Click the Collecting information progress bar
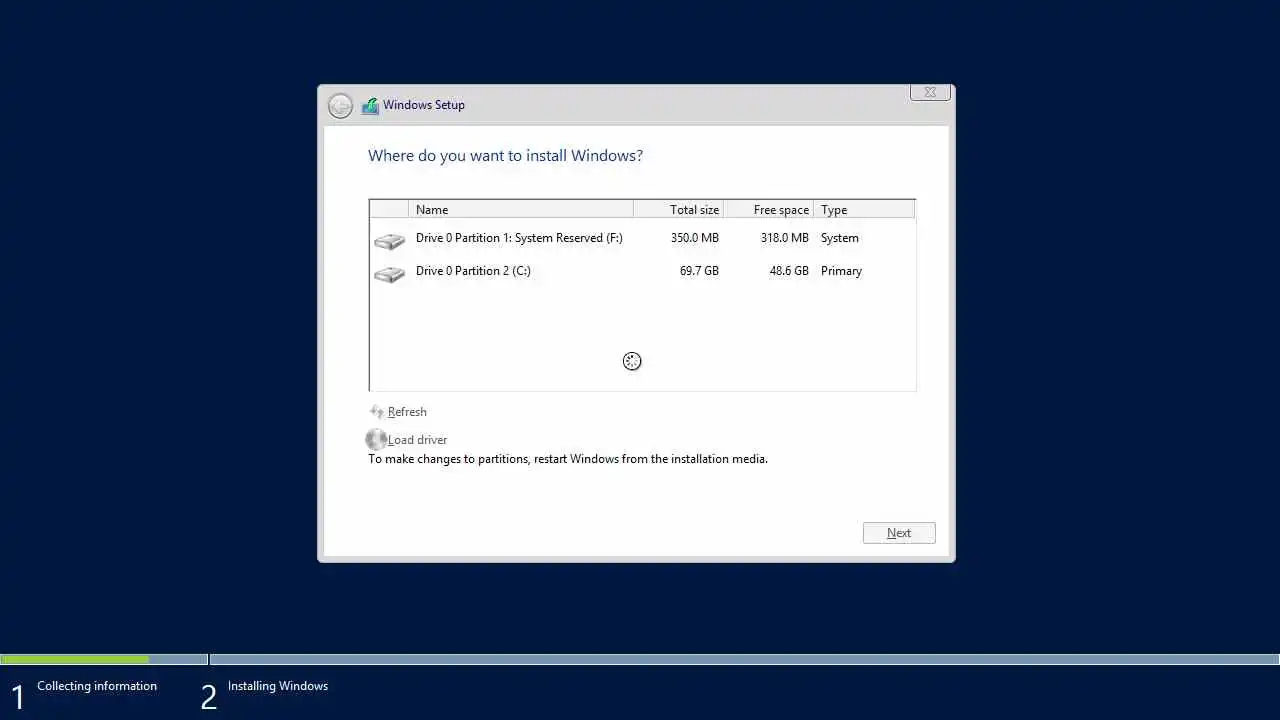This screenshot has height=720, width=1280. point(104,659)
